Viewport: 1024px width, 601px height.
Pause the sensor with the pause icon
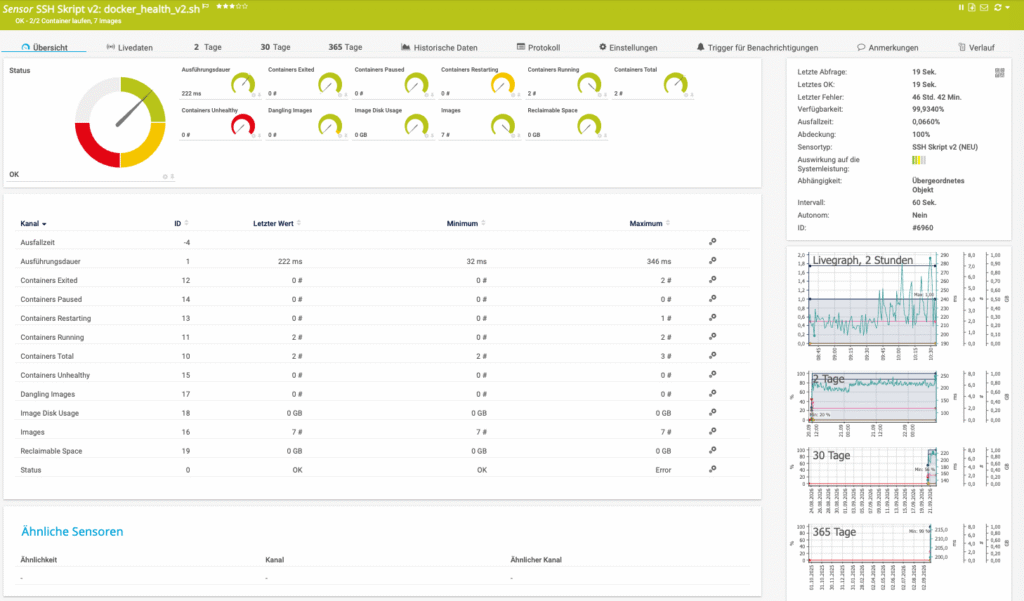pyautogui.click(x=961, y=7)
